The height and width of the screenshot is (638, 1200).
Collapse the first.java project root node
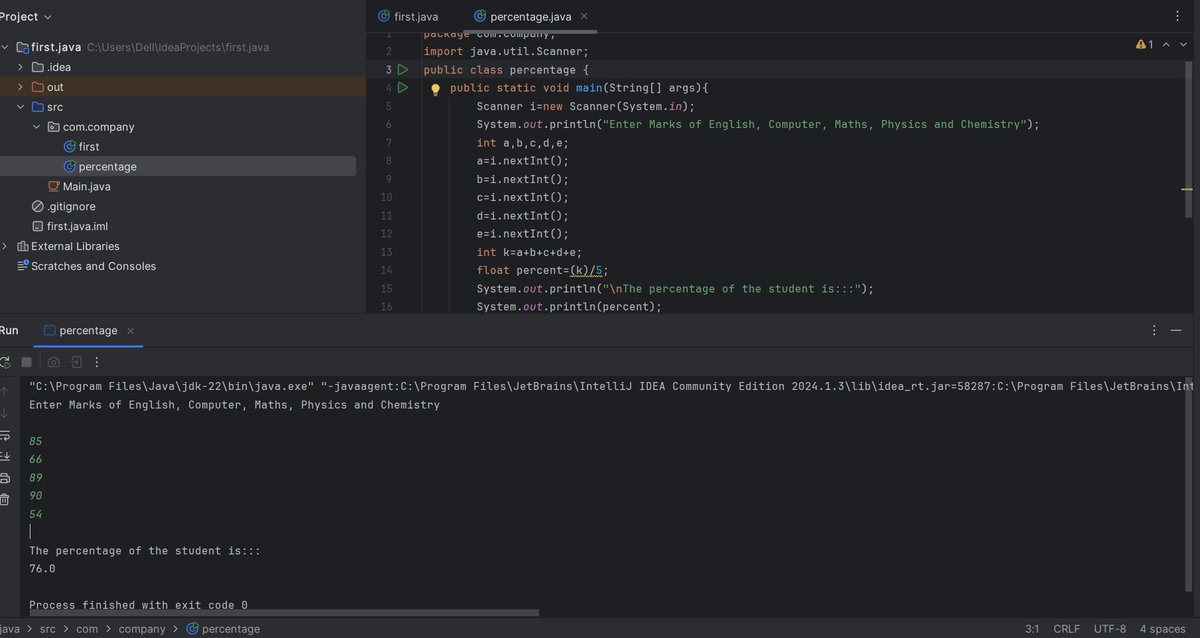6,47
